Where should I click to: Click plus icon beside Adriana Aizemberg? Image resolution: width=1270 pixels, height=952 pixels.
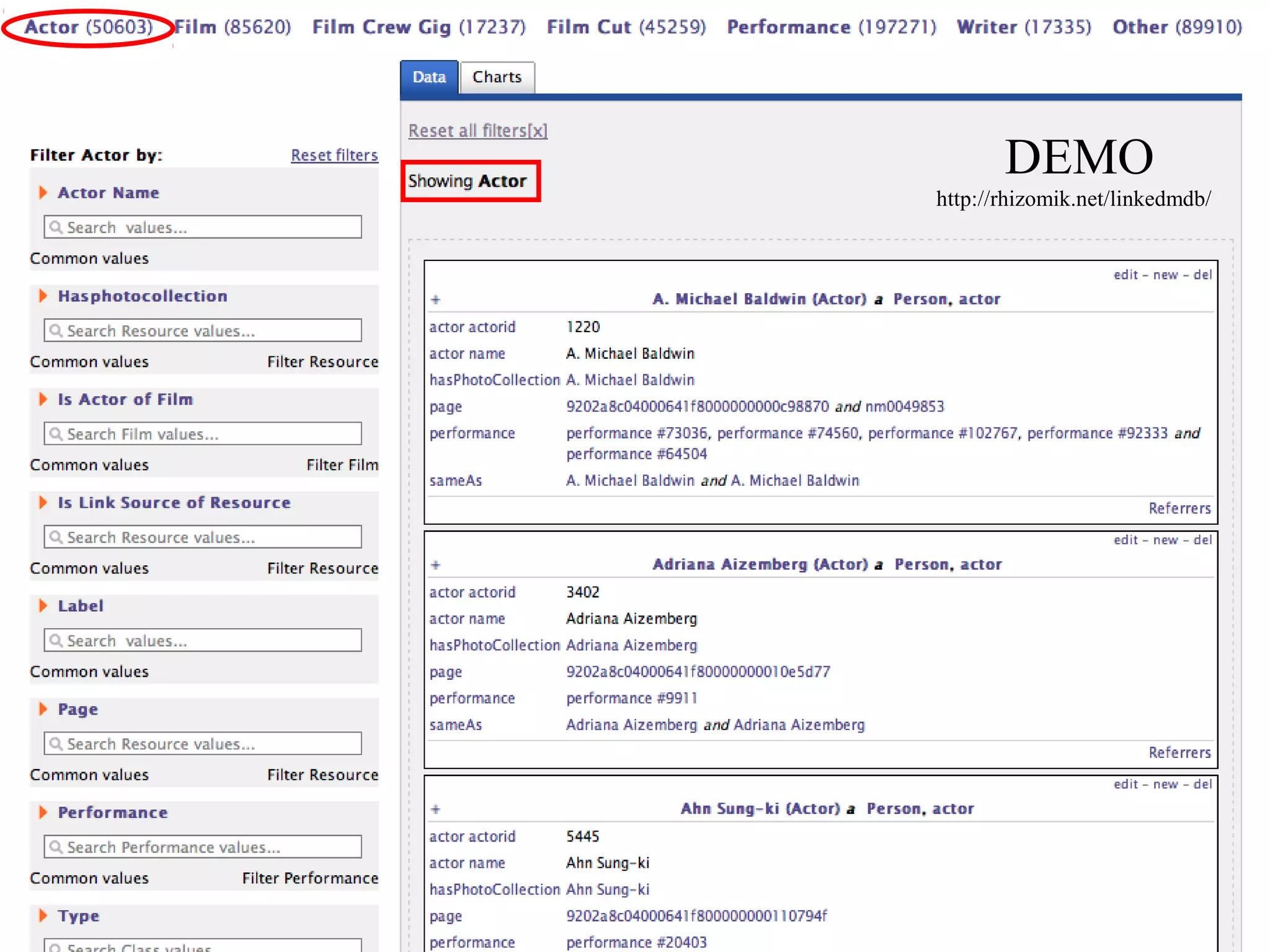(435, 565)
